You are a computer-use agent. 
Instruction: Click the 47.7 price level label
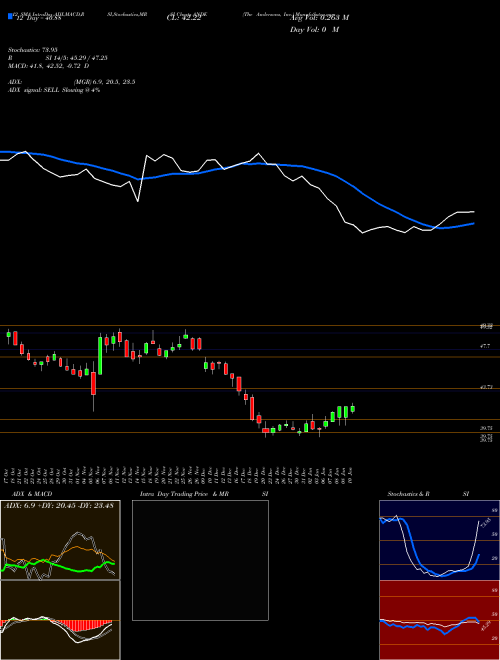click(x=484, y=346)
